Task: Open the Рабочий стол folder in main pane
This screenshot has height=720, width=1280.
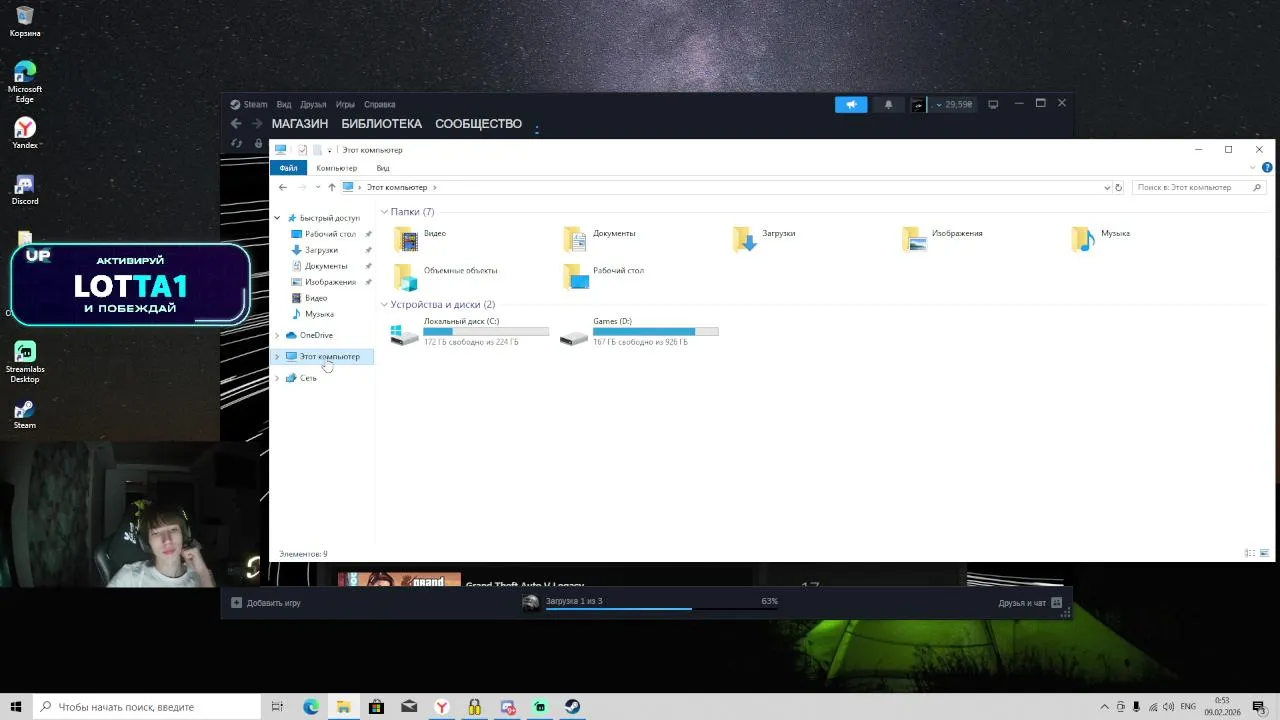Action: click(x=604, y=276)
